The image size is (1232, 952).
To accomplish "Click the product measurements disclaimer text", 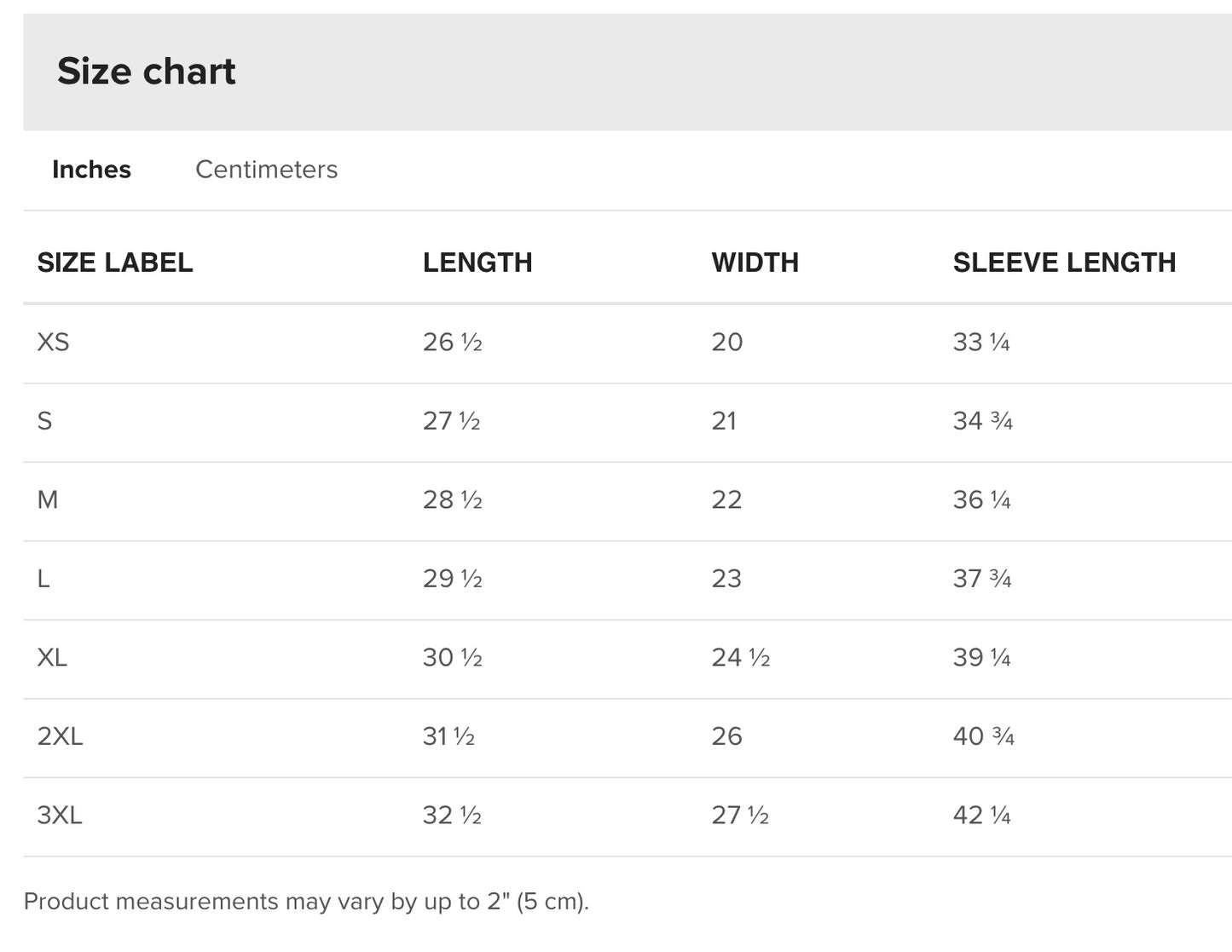I will pyautogui.click(x=306, y=902).
